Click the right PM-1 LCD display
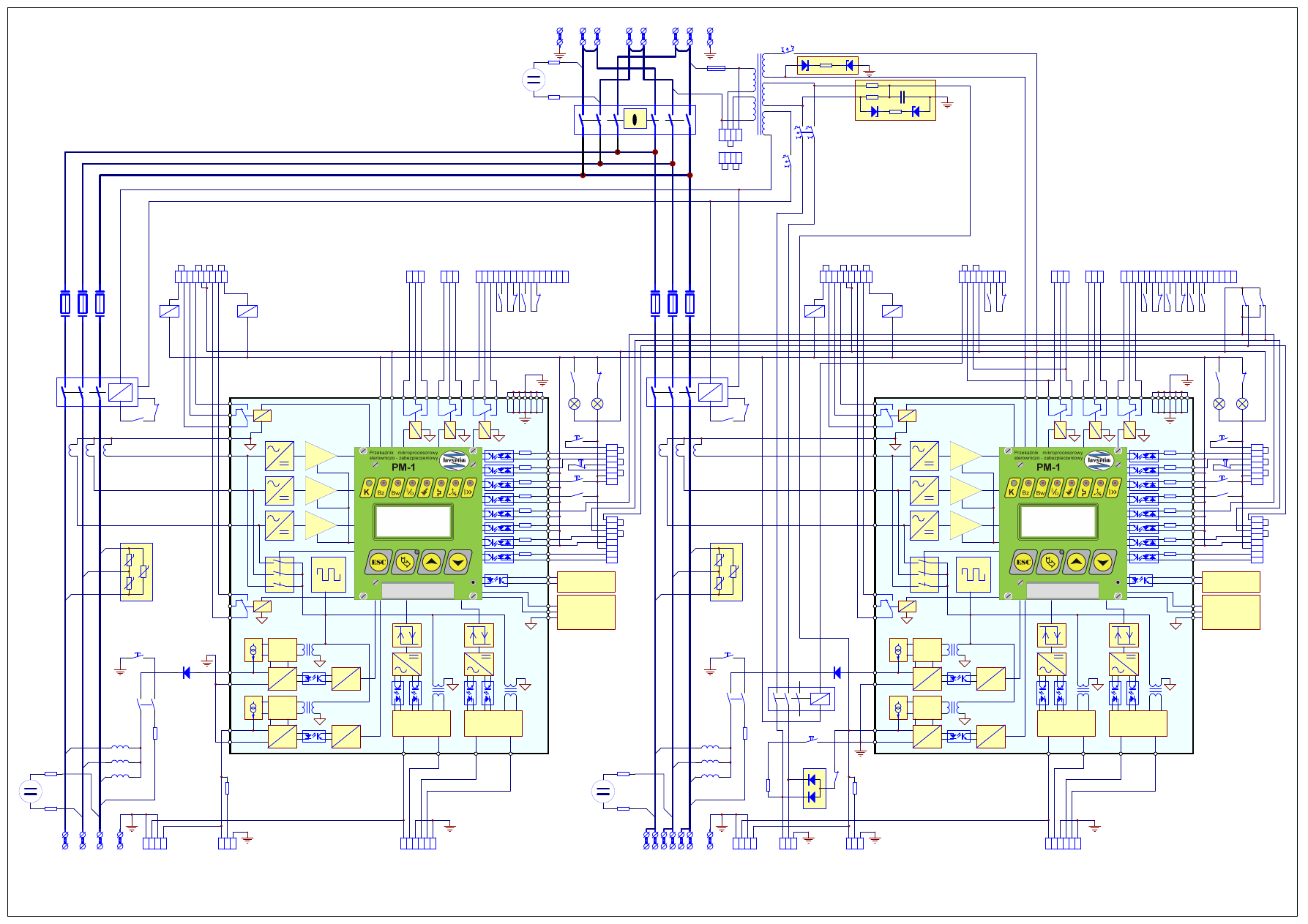The width and height of the screenshot is (1308, 924). tap(1058, 522)
